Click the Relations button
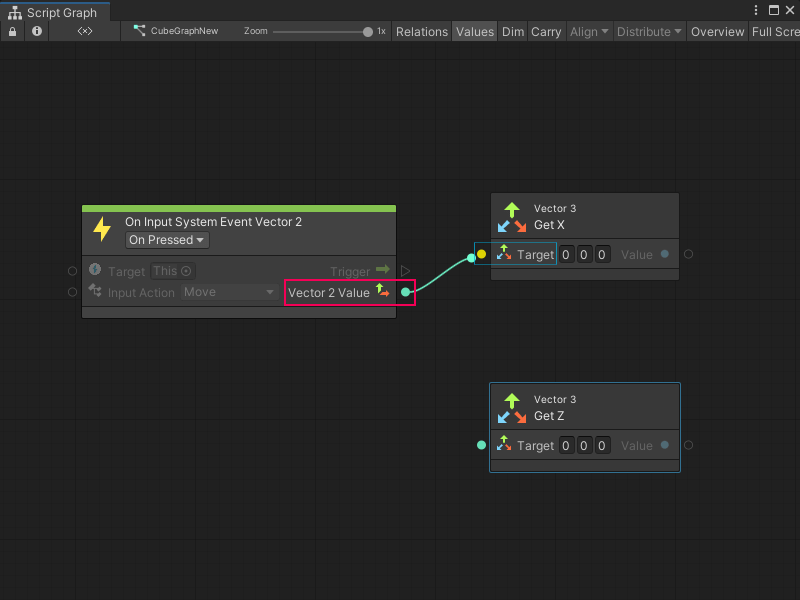The width and height of the screenshot is (800, 600). coord(421,31)
